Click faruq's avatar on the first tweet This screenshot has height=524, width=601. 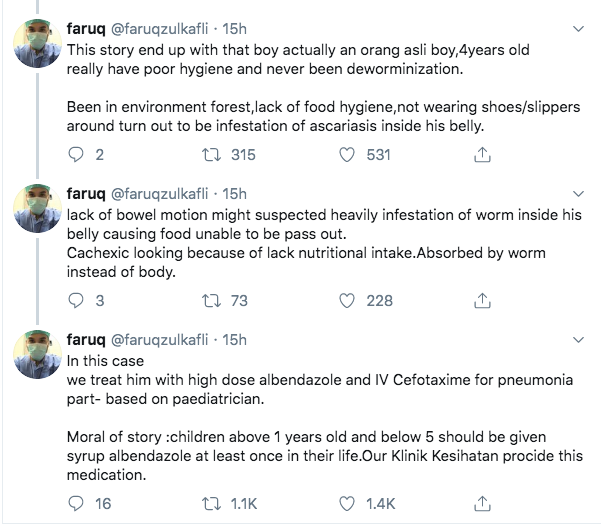point(38,43)
